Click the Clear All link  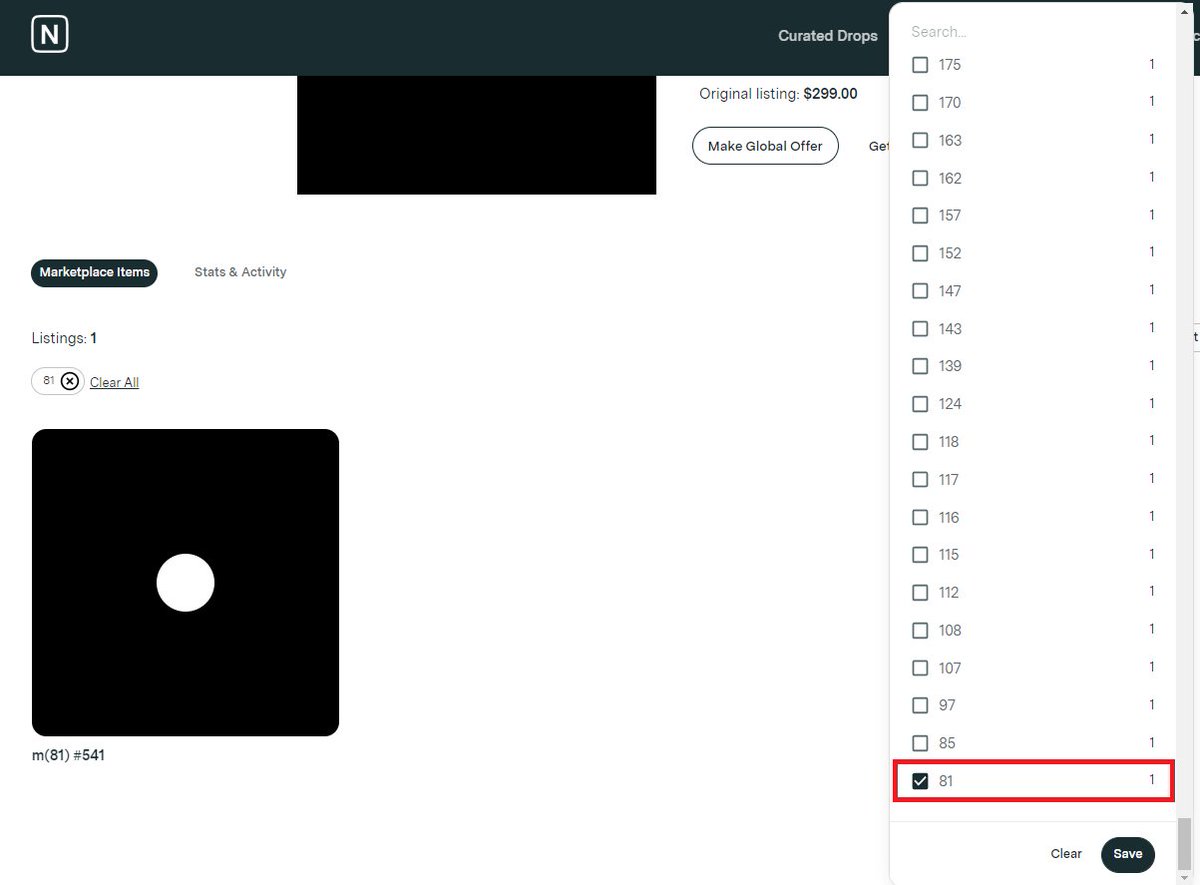coord(114,382)
